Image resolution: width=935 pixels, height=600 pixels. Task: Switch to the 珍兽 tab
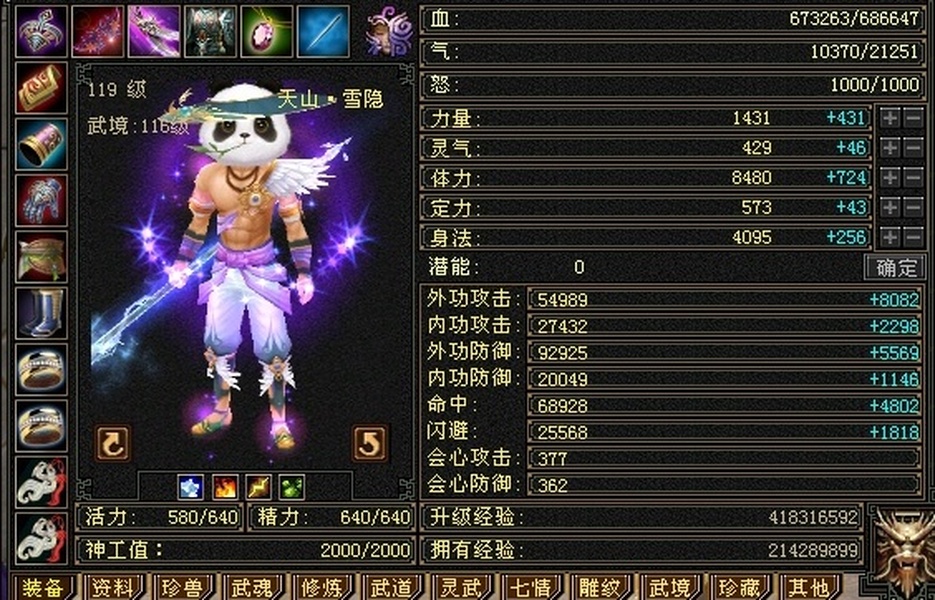click(x=182, y=588)
